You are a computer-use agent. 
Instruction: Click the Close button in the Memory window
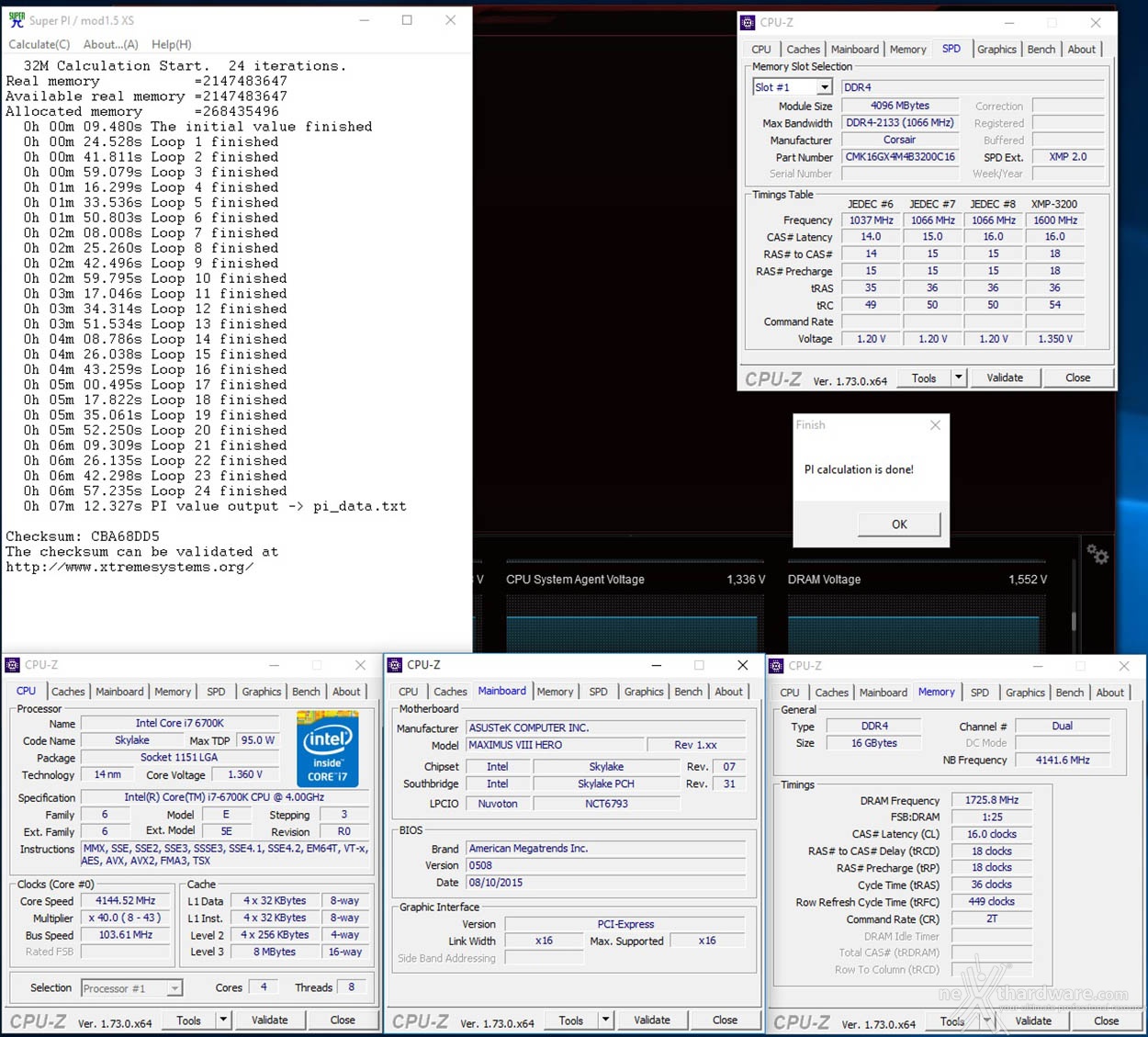coord(1106,1021)
